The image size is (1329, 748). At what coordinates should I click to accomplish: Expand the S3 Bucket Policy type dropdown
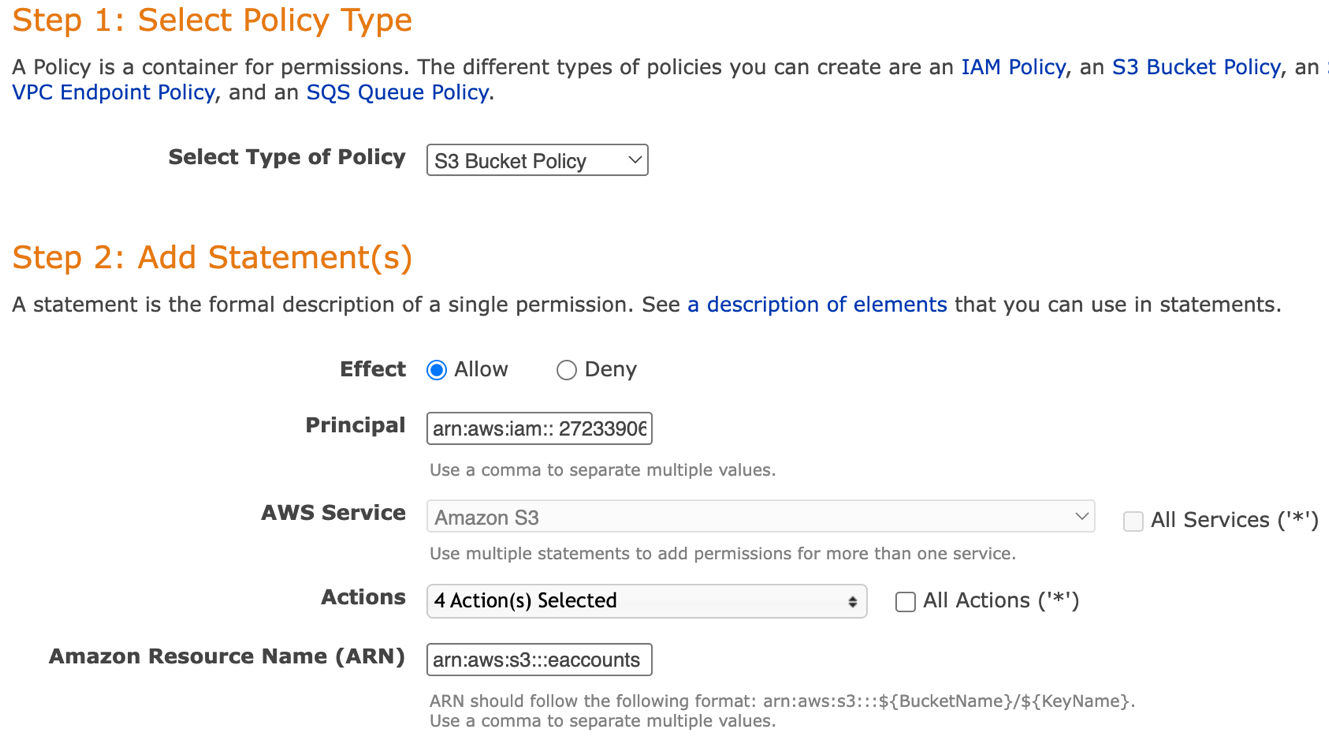[x=537, y=160]
